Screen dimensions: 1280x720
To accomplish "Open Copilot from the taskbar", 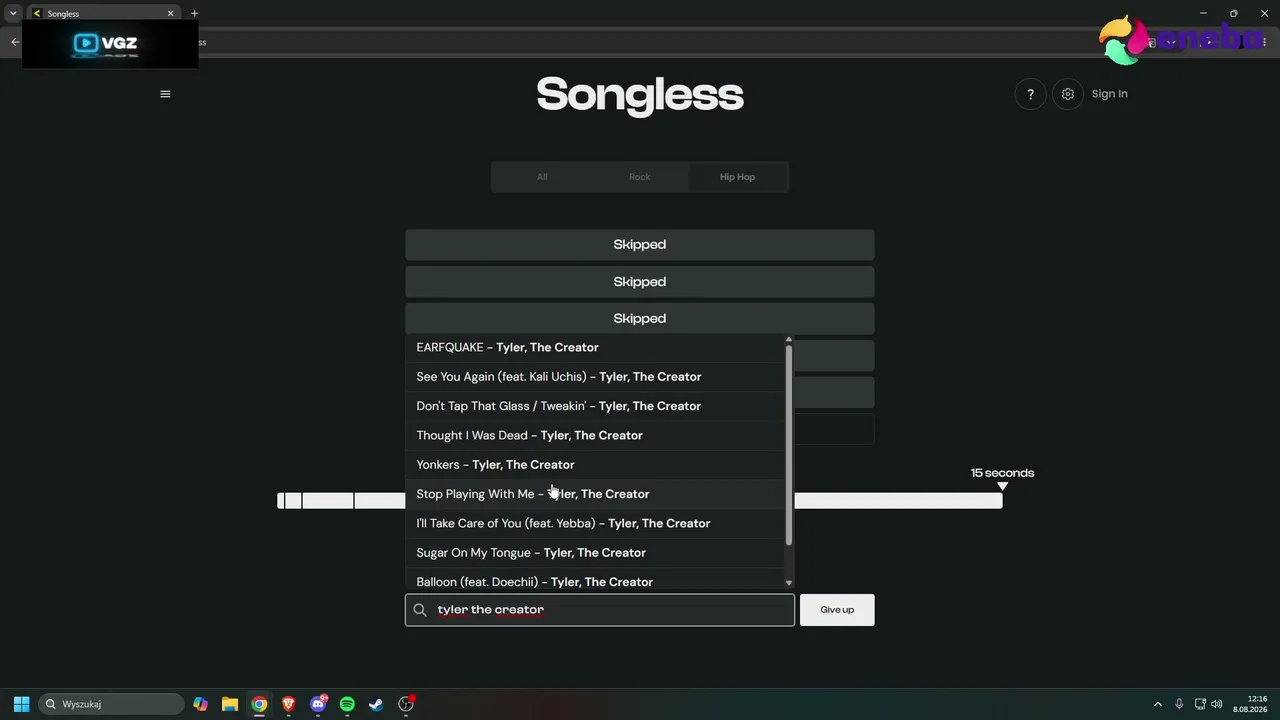I will coord(201,704).
